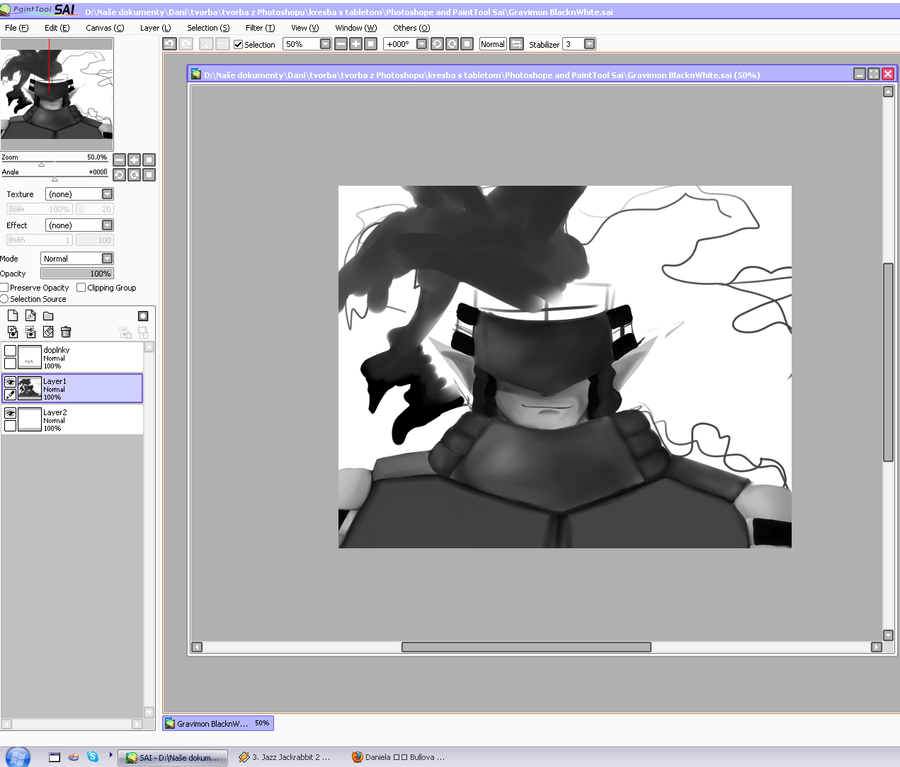Rotate right using navigator Angle button

(134, 175)
